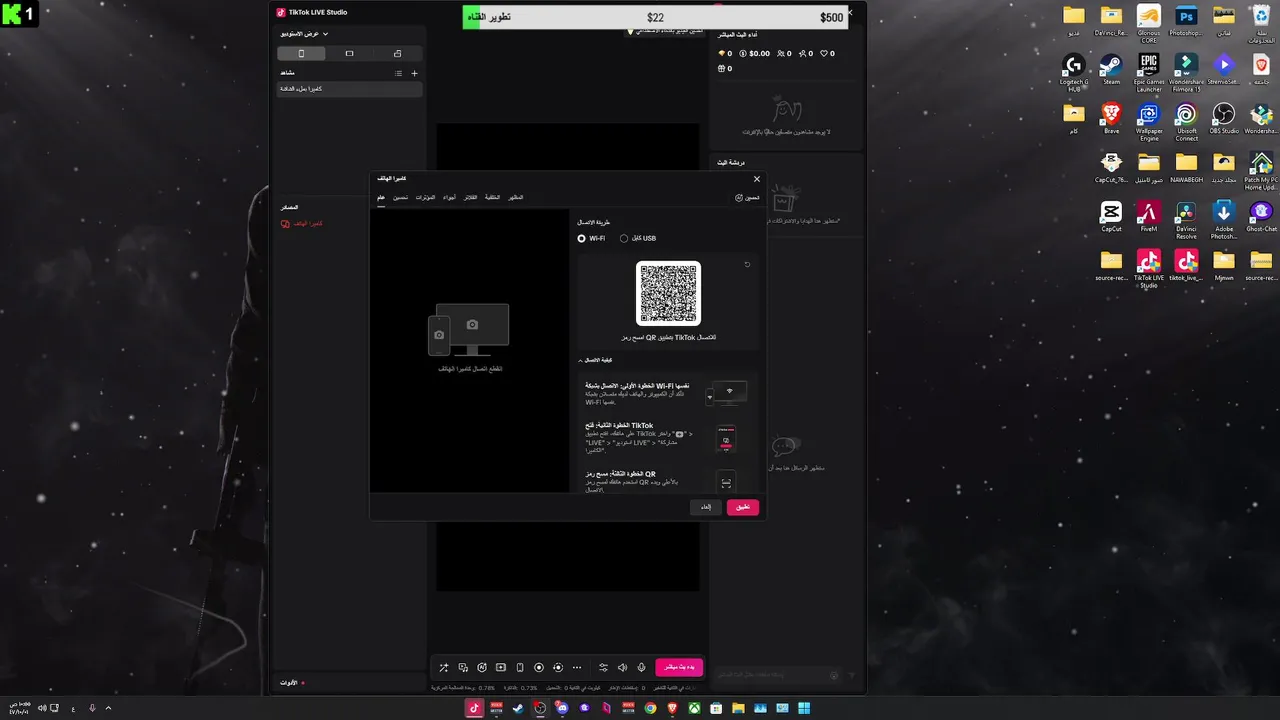1280x720 pixels.
Task: Open FiveM desktop shortcut
Action: (x=1149, y=216)
